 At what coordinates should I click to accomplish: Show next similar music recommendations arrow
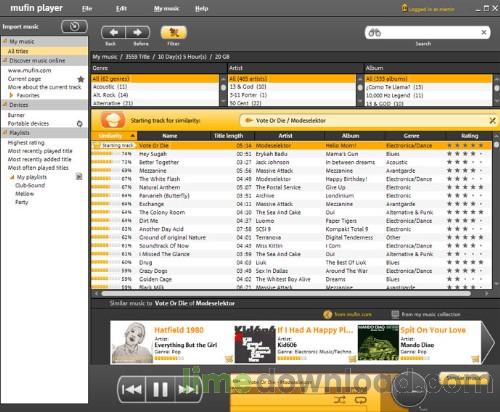(488, 342)
